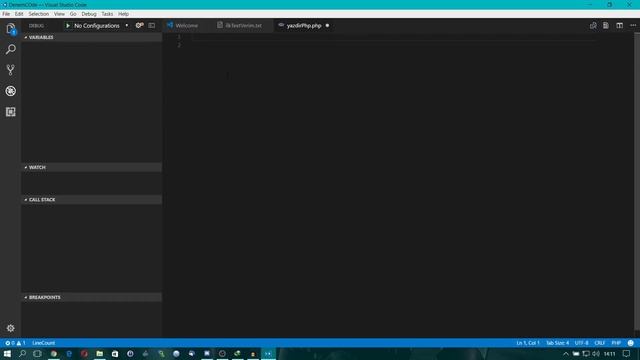Open Windows Action Center notifications
The height and width of the screenshot is (360, 640).
(627, 353)
